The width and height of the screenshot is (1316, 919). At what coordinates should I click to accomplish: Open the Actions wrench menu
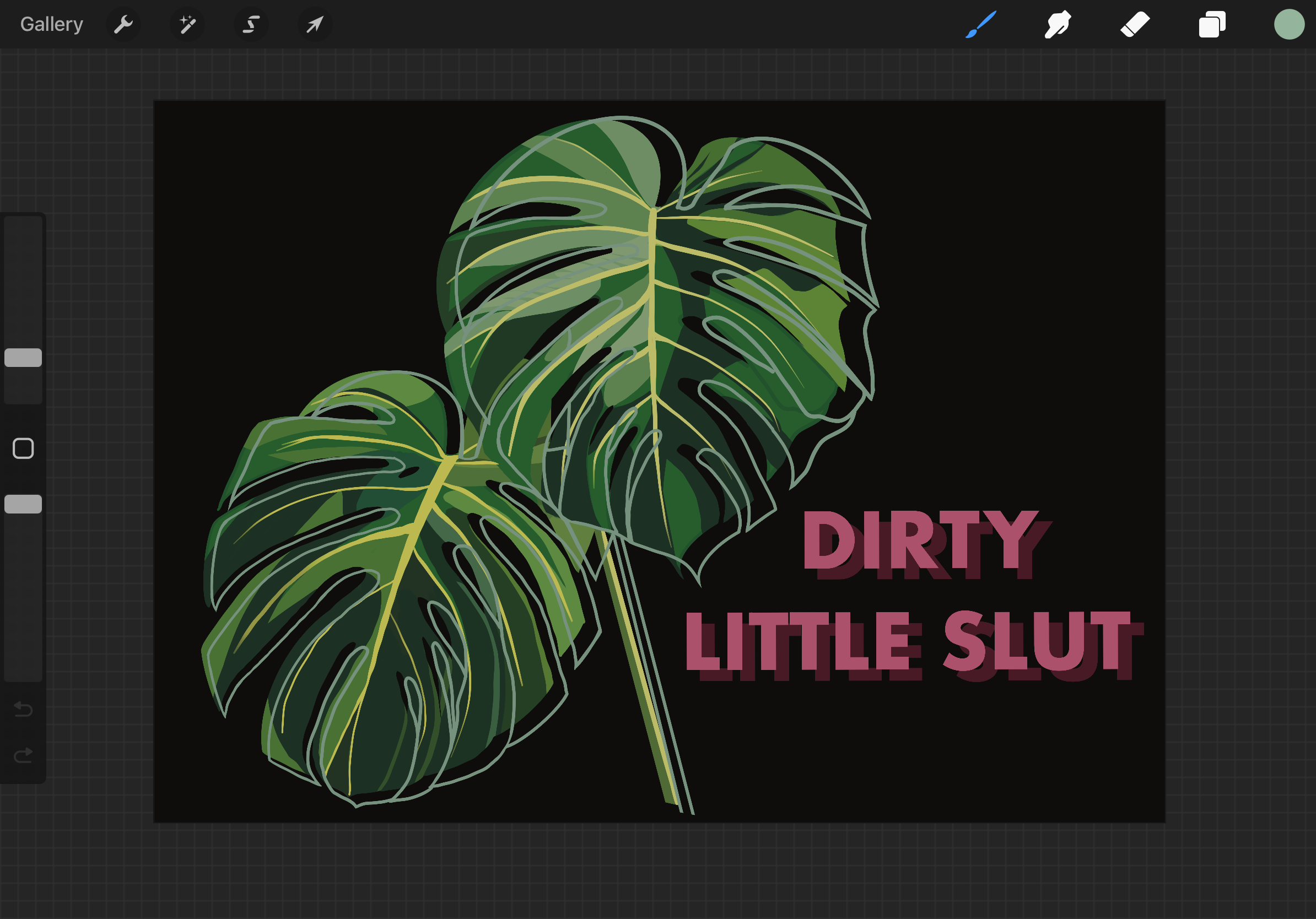pyautogui.click(x=123, y=25)
